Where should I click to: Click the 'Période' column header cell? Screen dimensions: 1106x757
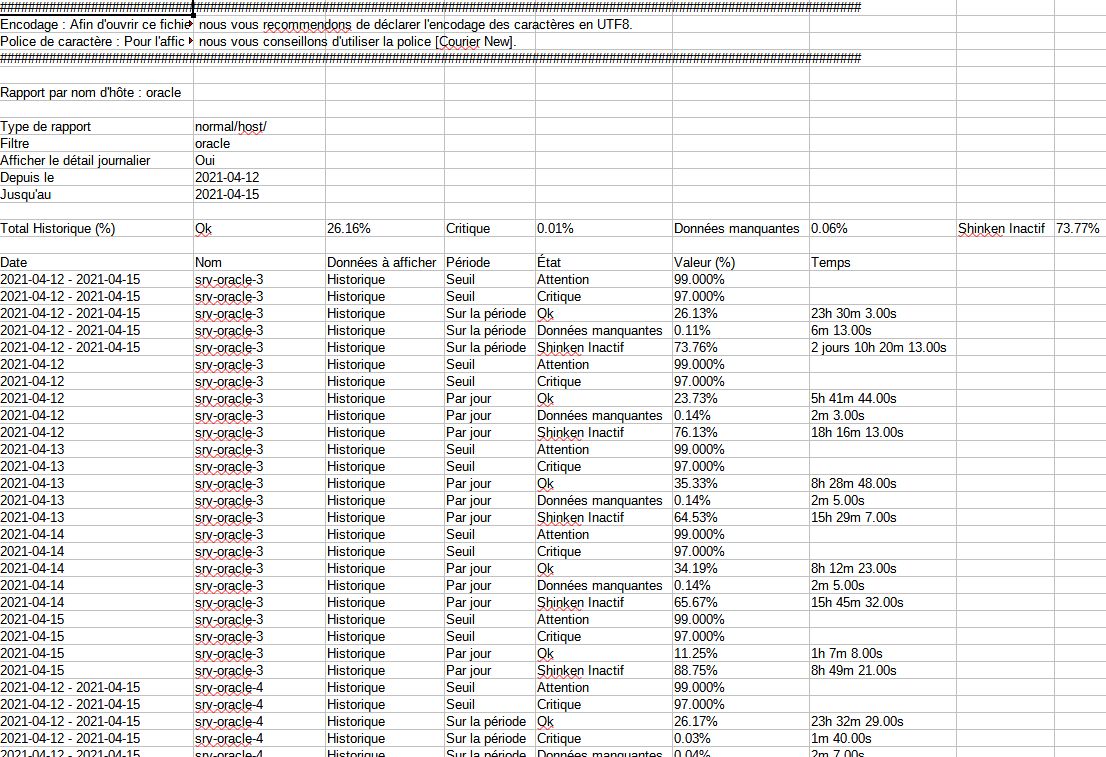point(468,263)
